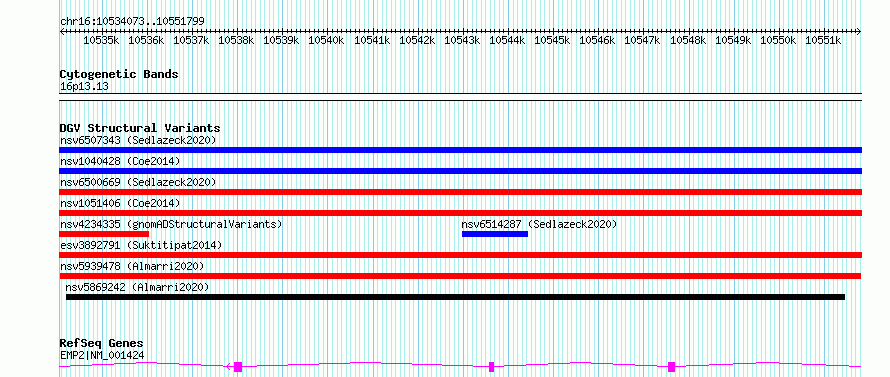Open variant nsv6500669 (Sedlazeck2020) label
This screenshot has width=890, height=377.
pyautogui.click(x=138, y=182)
